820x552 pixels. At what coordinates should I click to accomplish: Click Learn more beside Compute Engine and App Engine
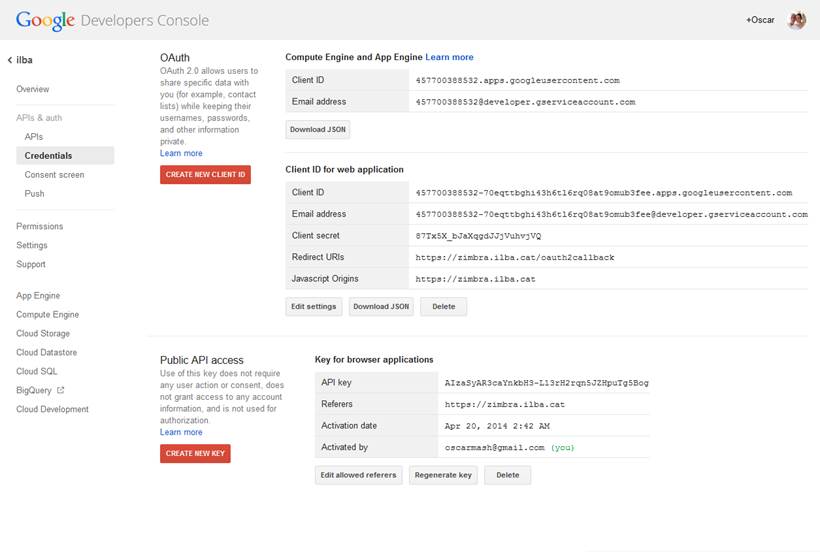pyautogui.click(x=449, y=57)
